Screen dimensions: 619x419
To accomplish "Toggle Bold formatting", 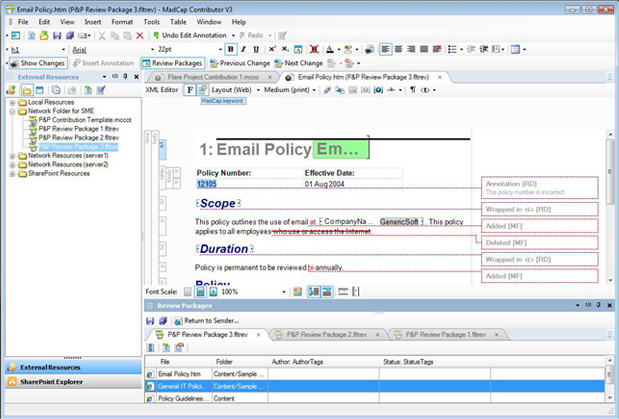I will coord(231,49).
